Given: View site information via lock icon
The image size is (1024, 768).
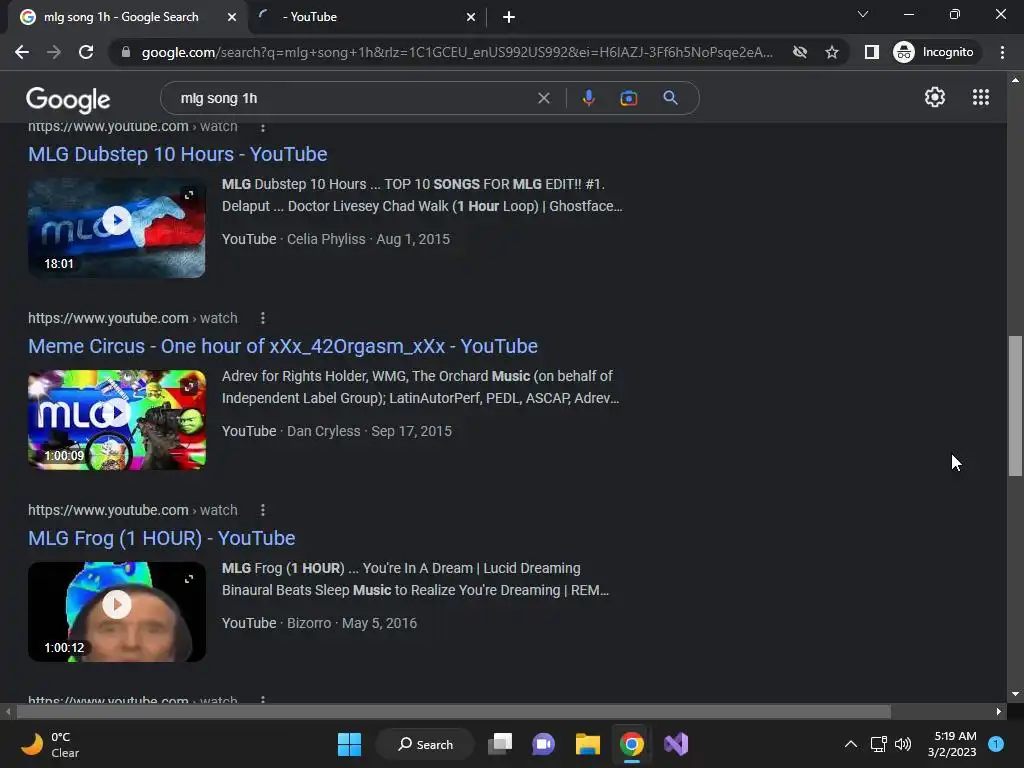Looking at the screenshot, I should coord(126,52).
